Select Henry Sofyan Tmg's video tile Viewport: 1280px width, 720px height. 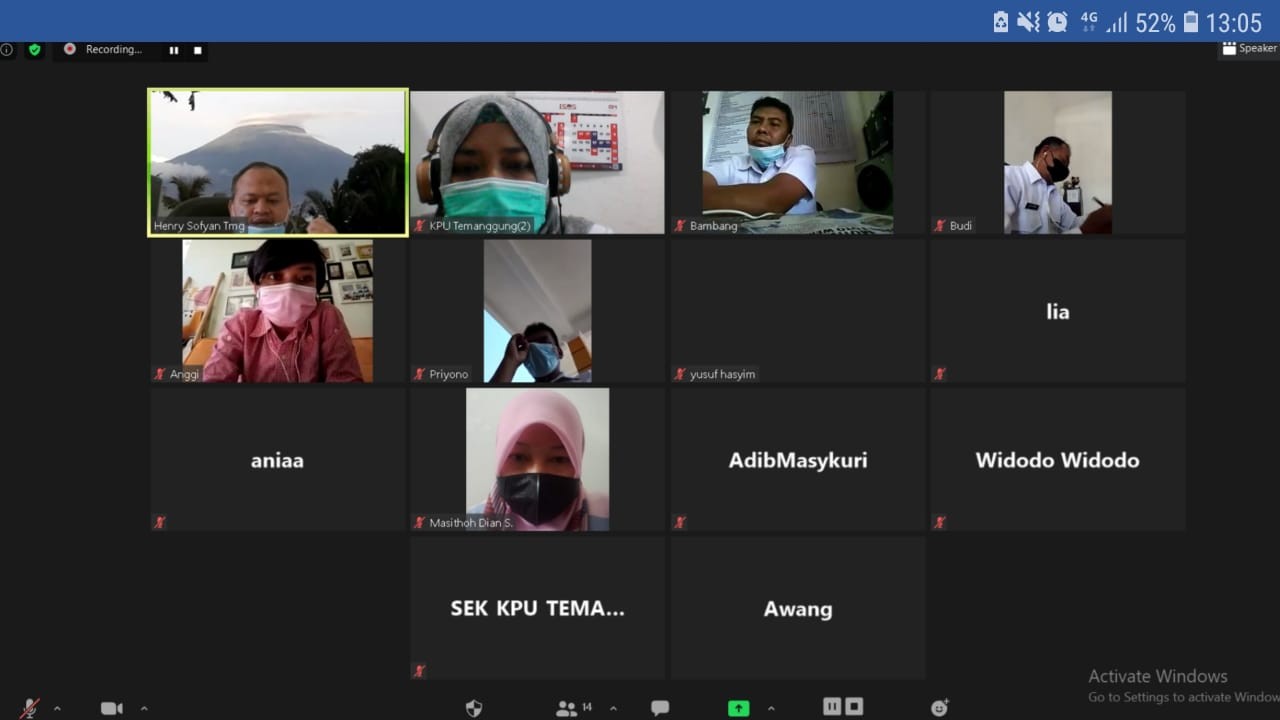pyautogui.click(x=278, y=162)
